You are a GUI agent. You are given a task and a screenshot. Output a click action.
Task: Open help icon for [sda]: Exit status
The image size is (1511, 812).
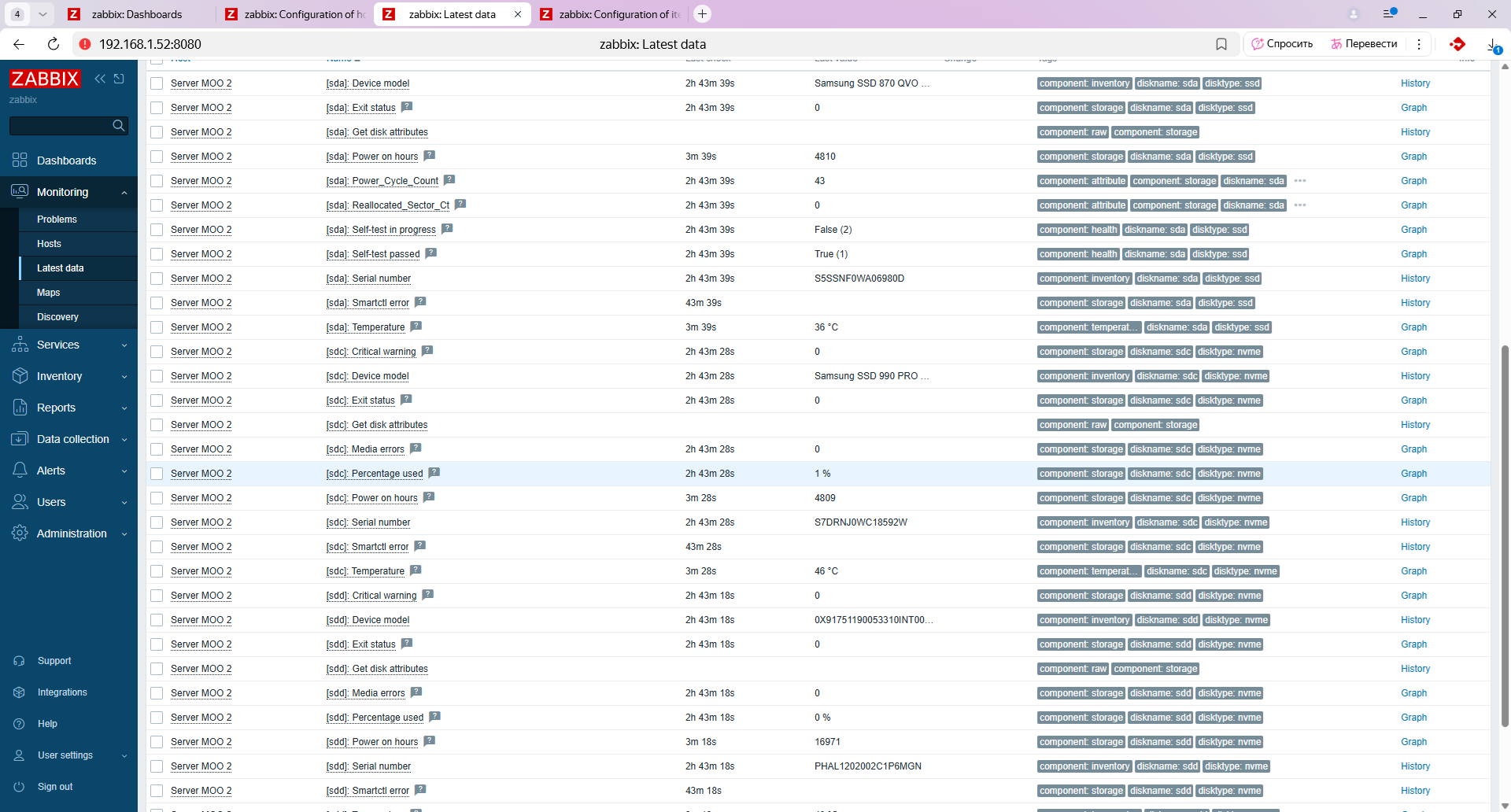[x=406, y=107]
